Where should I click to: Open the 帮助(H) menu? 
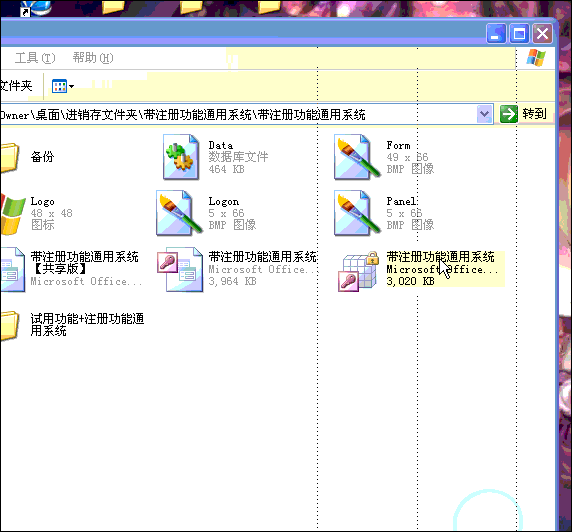[93, 58]
